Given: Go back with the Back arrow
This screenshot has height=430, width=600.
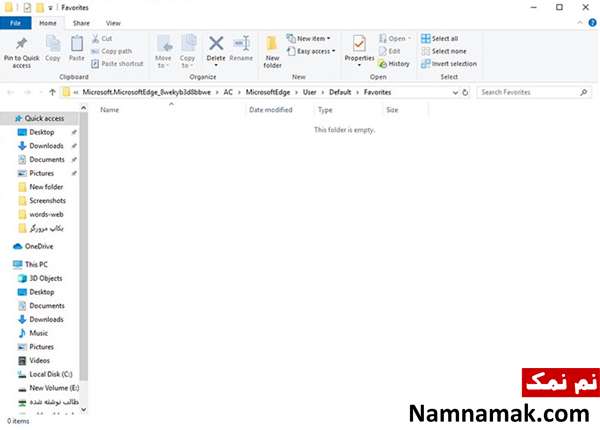Looking at the screenshot, I should tap(11, 92).
